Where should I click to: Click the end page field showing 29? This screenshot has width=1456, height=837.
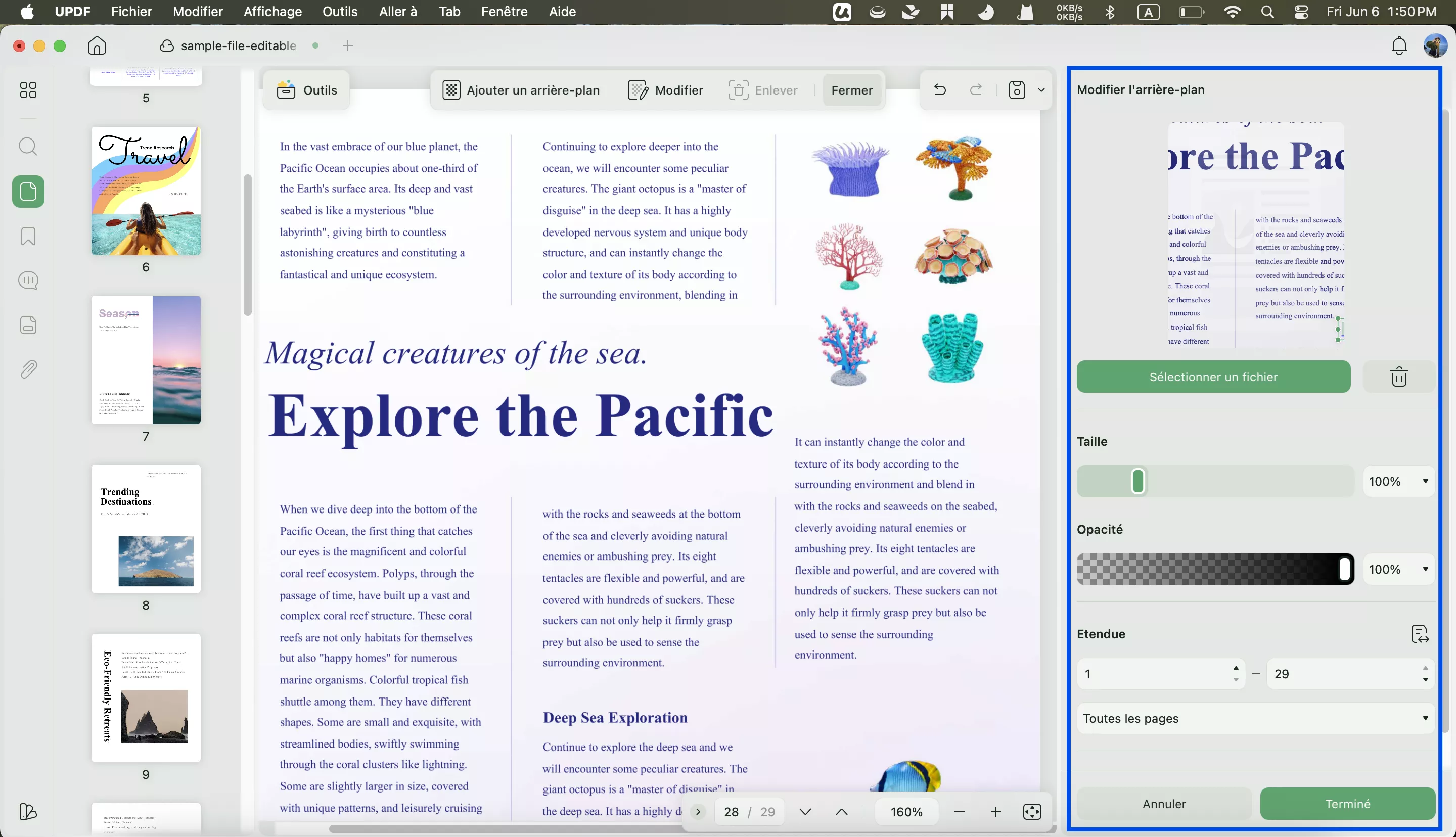click(x=1350, y=674)
